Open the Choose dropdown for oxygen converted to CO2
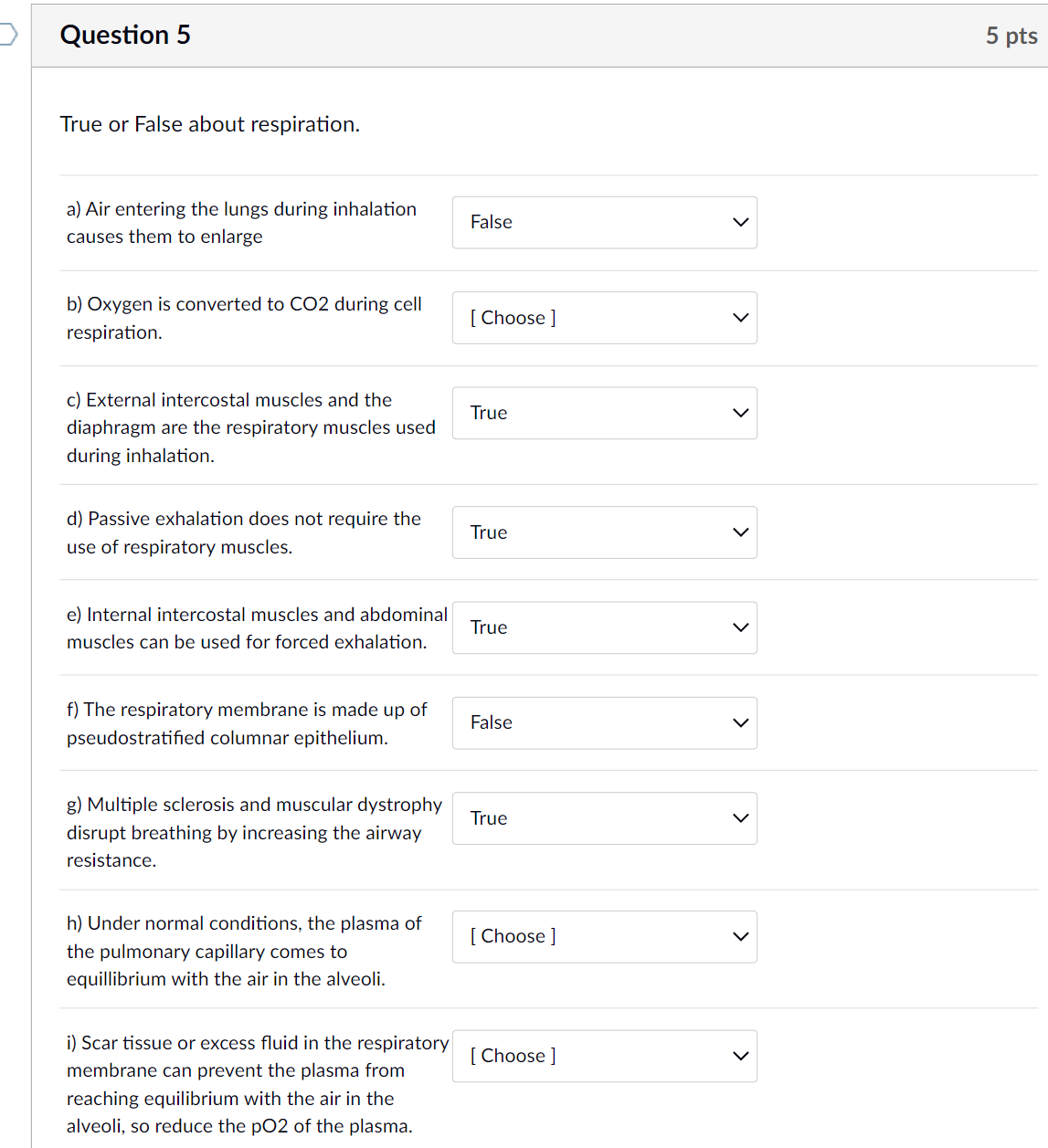The height and width of the screenshot is (1148, 1048). (604, 318)
